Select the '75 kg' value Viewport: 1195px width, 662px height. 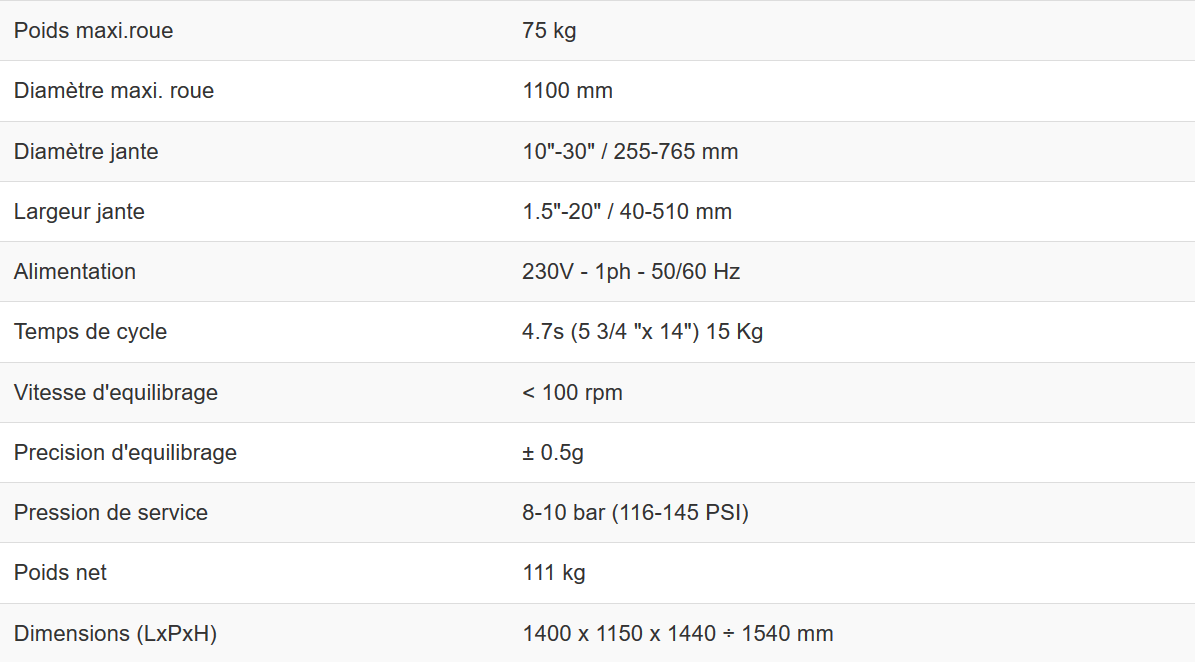(549, 31)
